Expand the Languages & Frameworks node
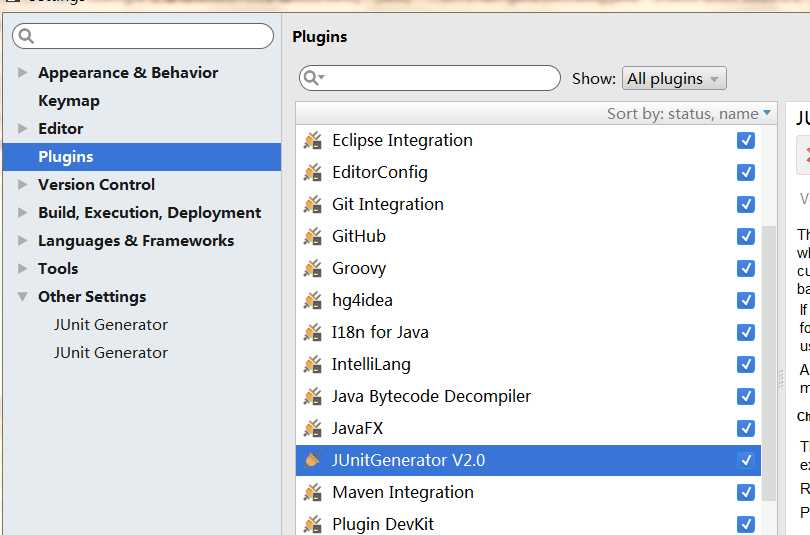This screenshot has height=535, width=810. (22, 240)
